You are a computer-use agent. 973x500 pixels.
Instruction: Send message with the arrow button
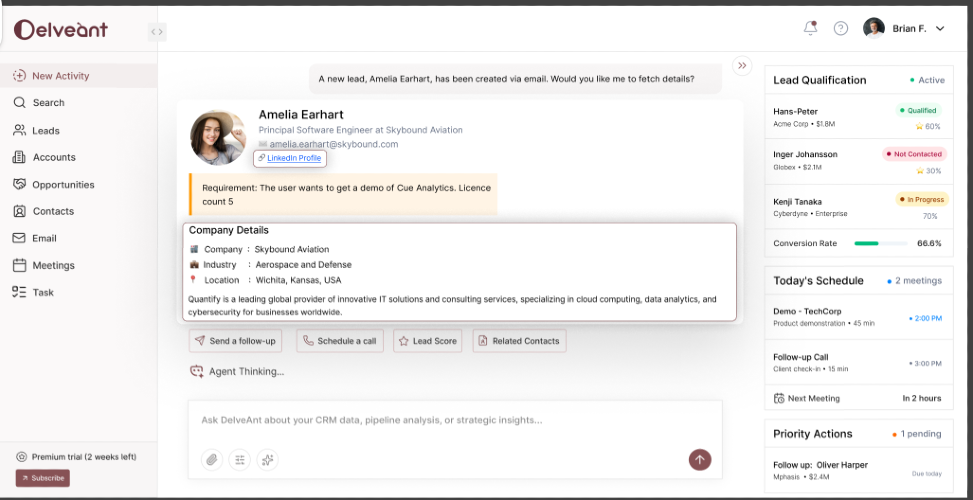(x=700, y=460)
